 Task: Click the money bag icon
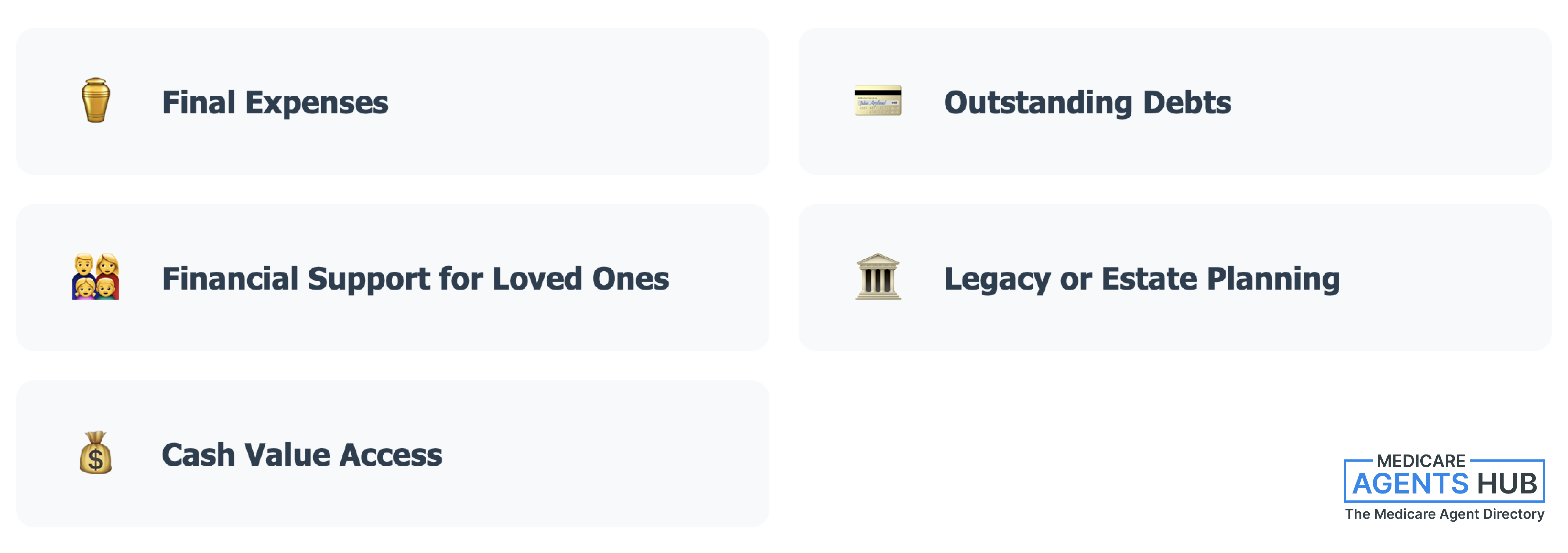click(x=96, y=453)
